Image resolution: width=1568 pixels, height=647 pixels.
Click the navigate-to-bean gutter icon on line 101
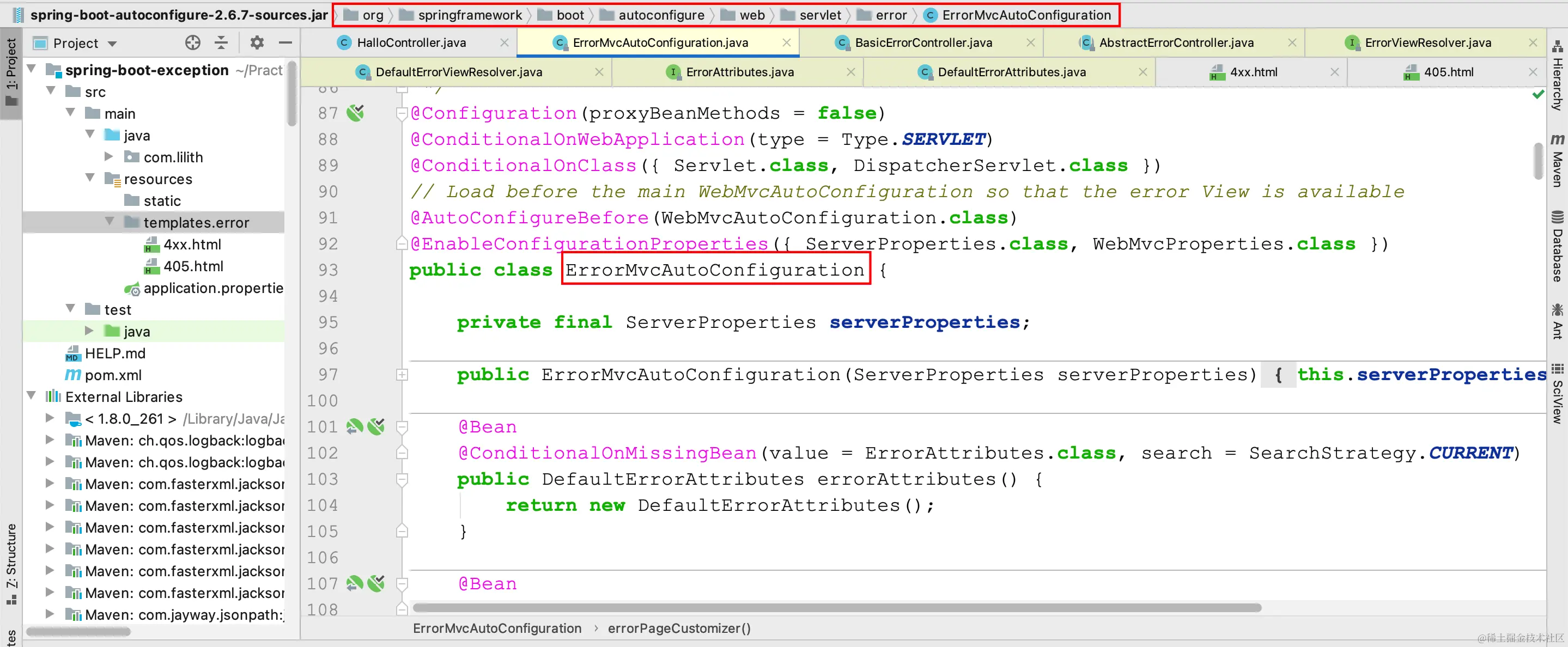tap(354, 426)
